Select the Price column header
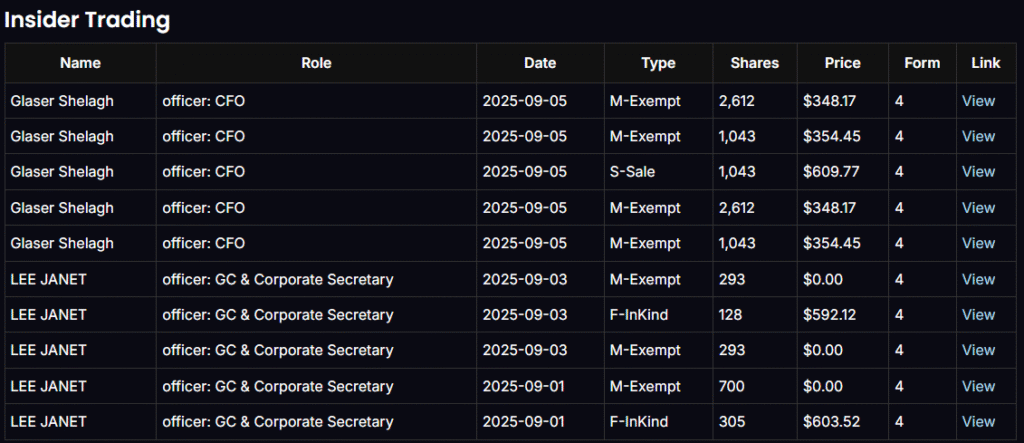The width and height of the screenshot is (1024, 443). point(842,63)
